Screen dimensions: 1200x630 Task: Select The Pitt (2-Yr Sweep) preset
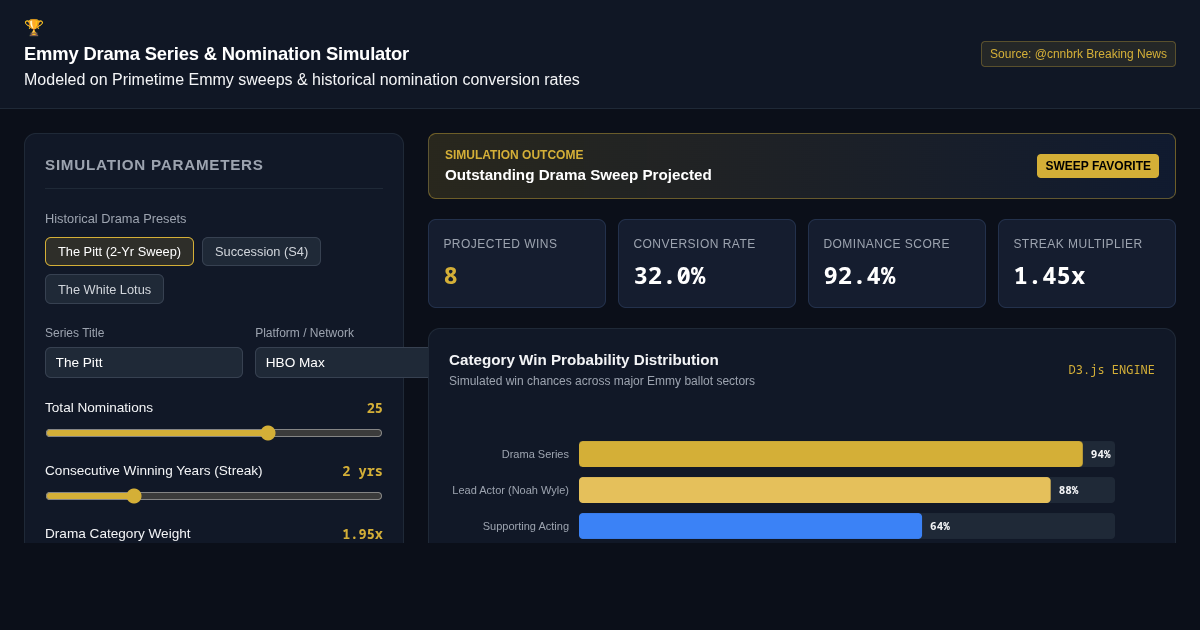point(119,252)
